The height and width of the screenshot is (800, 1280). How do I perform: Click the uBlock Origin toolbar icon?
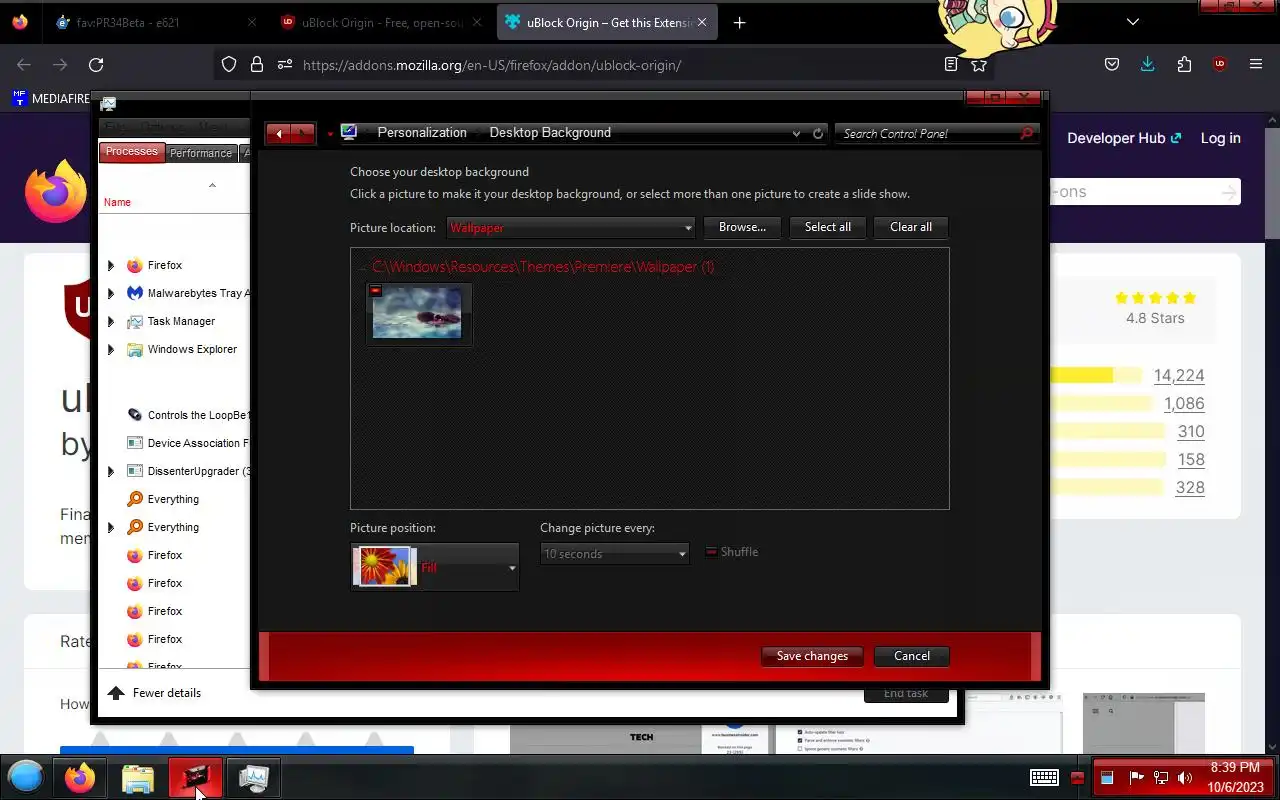(1220, 65)
